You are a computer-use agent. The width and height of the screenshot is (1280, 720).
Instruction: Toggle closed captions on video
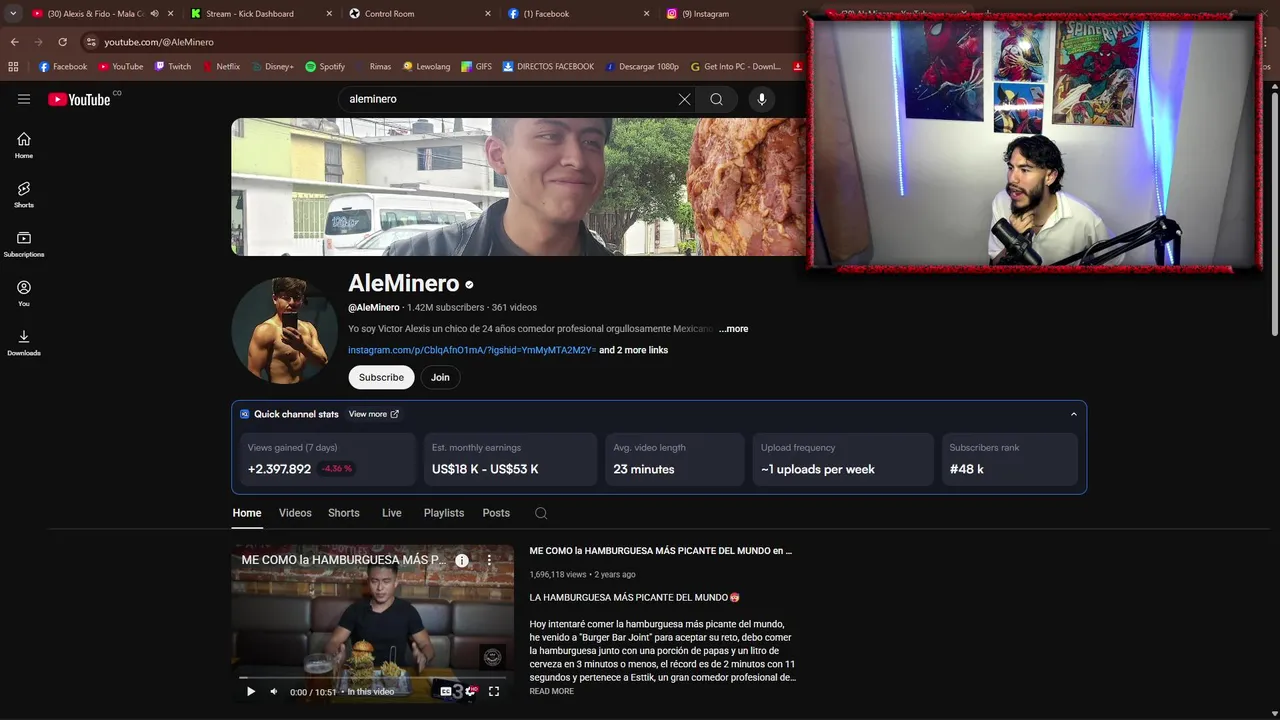446,691
